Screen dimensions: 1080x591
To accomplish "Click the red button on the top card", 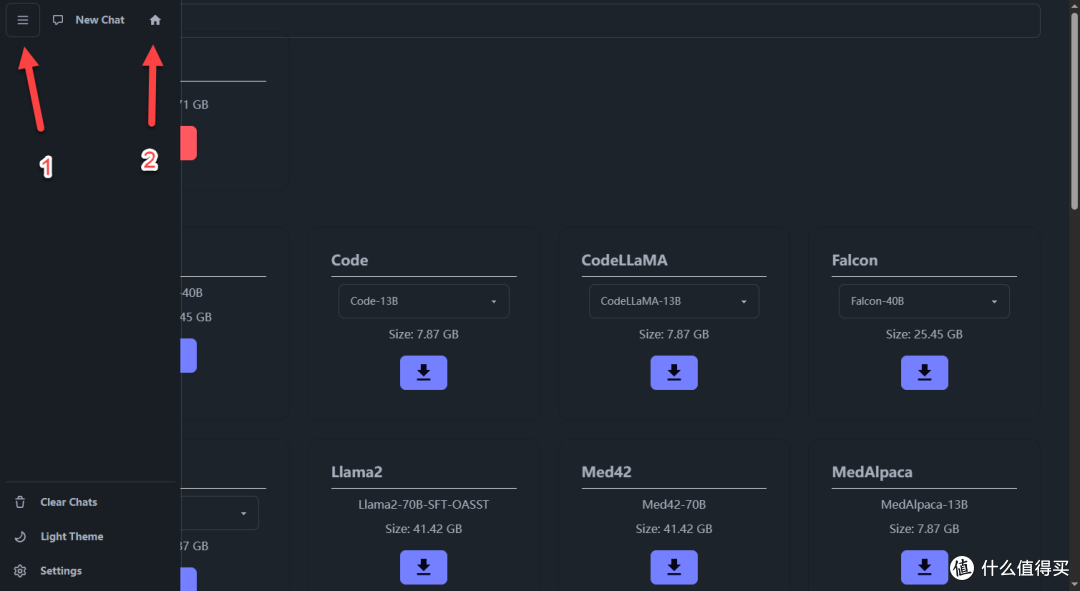I will click(x=189, y=143).
